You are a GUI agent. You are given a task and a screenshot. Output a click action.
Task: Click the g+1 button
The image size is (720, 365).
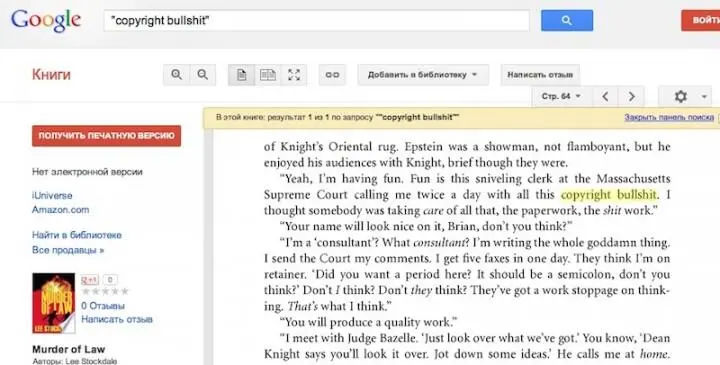tap(90, 280)
